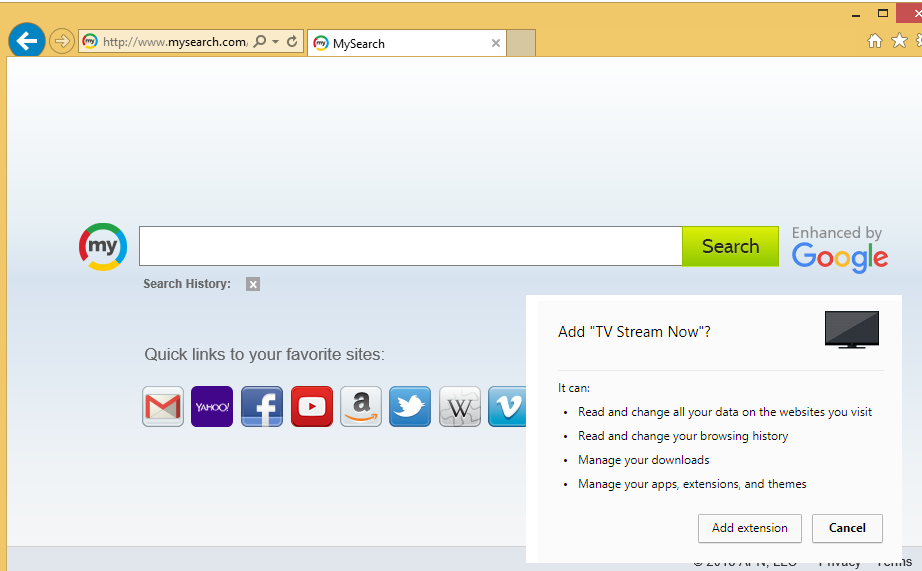
Task: Open the Facebook quick link icon
Action: coord(262,407)
